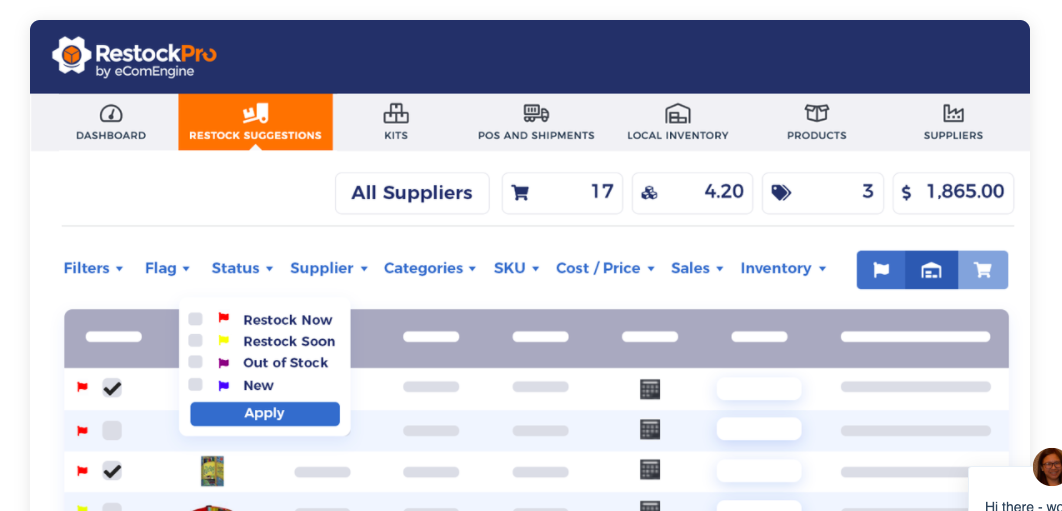
Task: Check the second row's empty checkbox
Action: (x=112, y=430)
